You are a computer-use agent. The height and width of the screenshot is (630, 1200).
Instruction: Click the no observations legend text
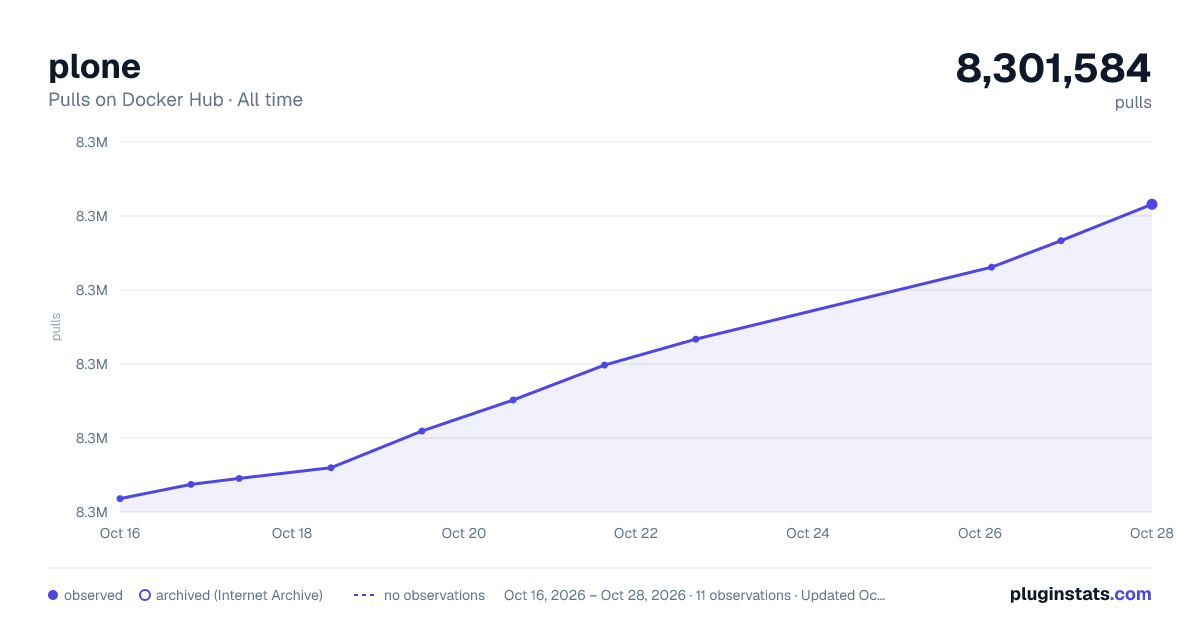[x=434, y=595]
